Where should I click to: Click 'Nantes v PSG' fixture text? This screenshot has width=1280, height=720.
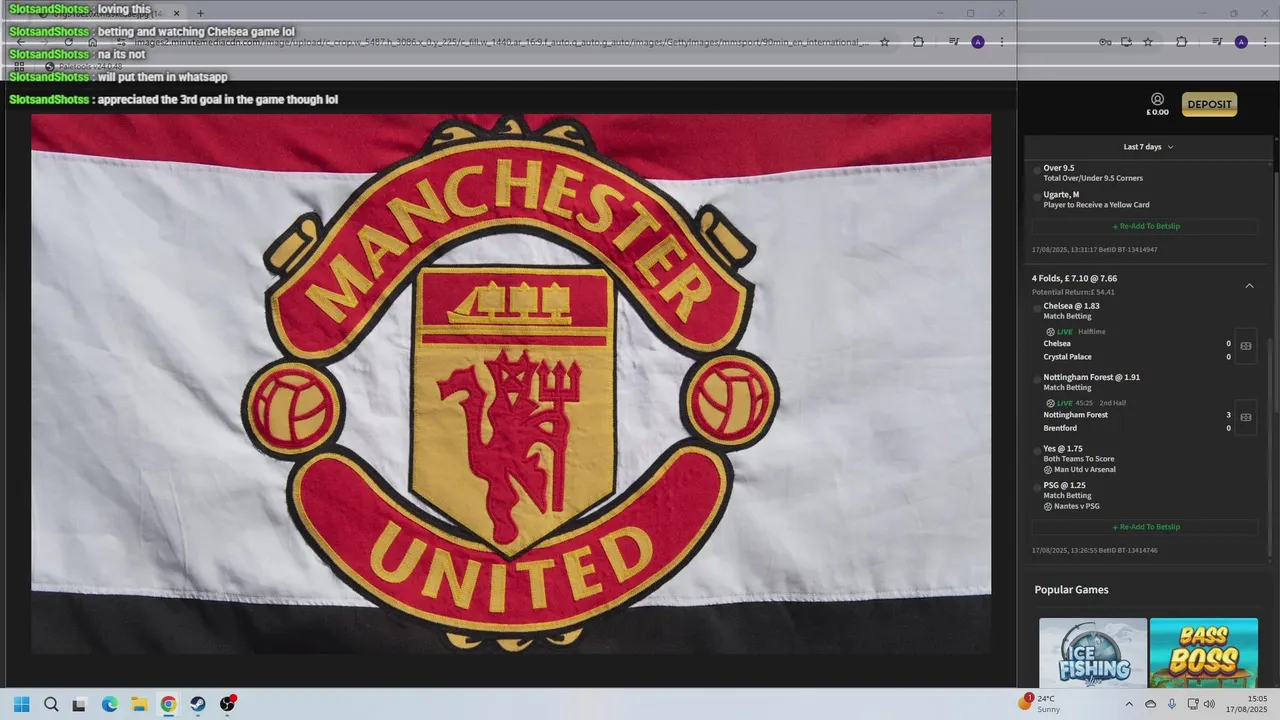1077,506
